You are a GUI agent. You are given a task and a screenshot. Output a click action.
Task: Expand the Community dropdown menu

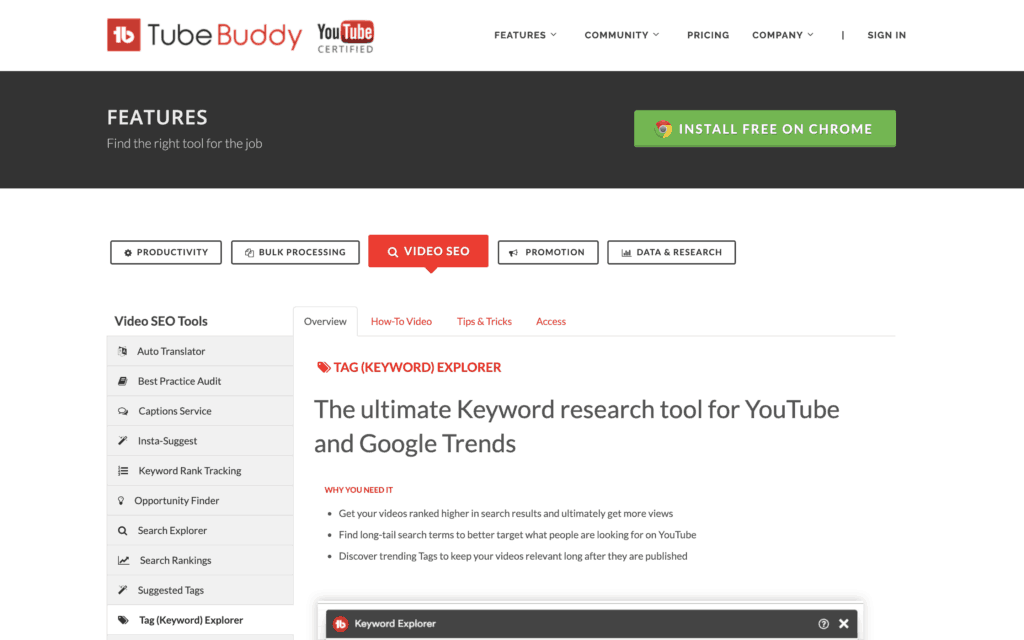click(x=622, y=35)
